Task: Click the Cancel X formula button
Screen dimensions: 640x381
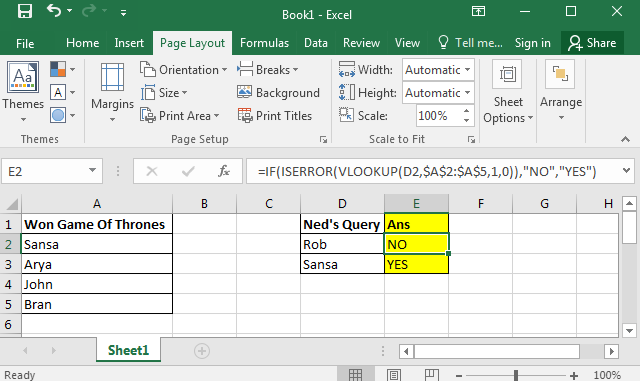Action: (x=152, y=171)
